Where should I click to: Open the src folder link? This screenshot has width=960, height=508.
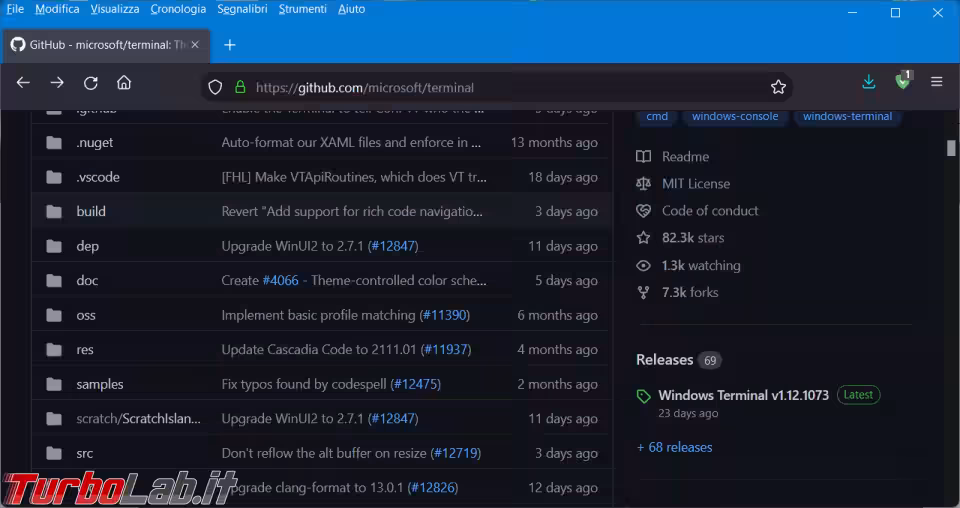click(x=84, y=454)
